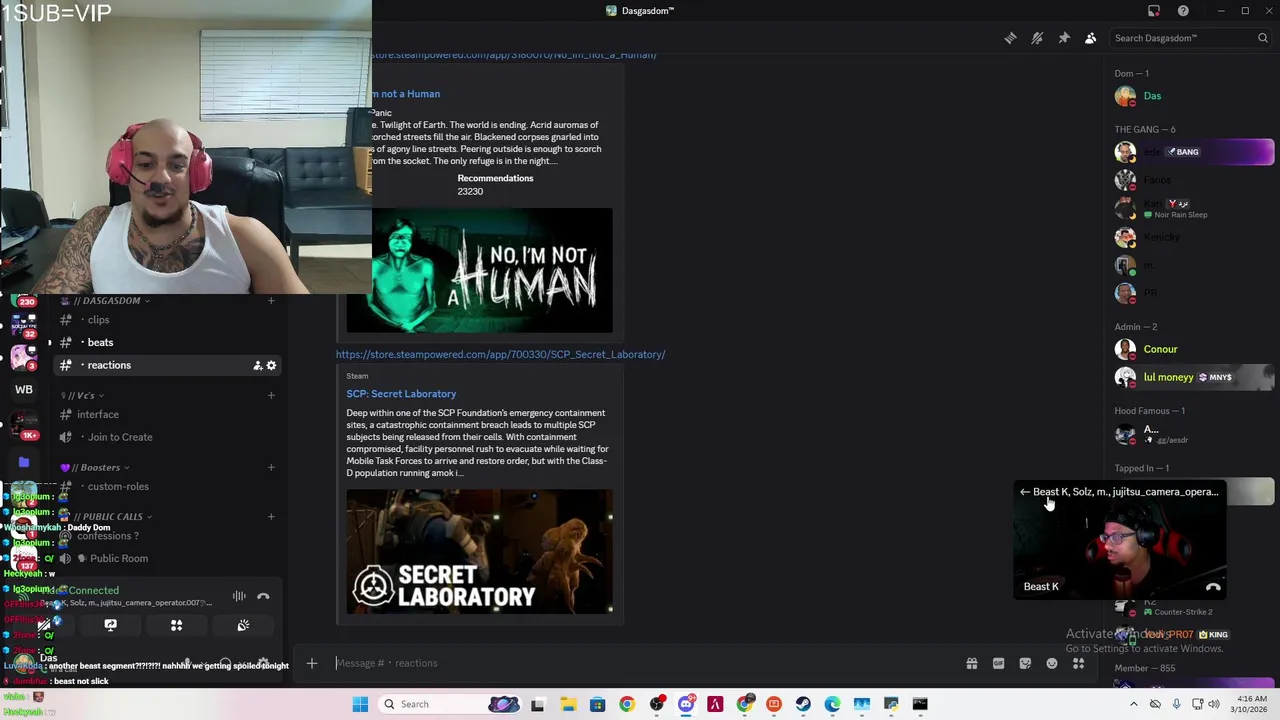Image resolution: width=1280 pixels, height=720 pixels.
Task: Open the Inbox icon in title bar
Action: pos(1154,11)
